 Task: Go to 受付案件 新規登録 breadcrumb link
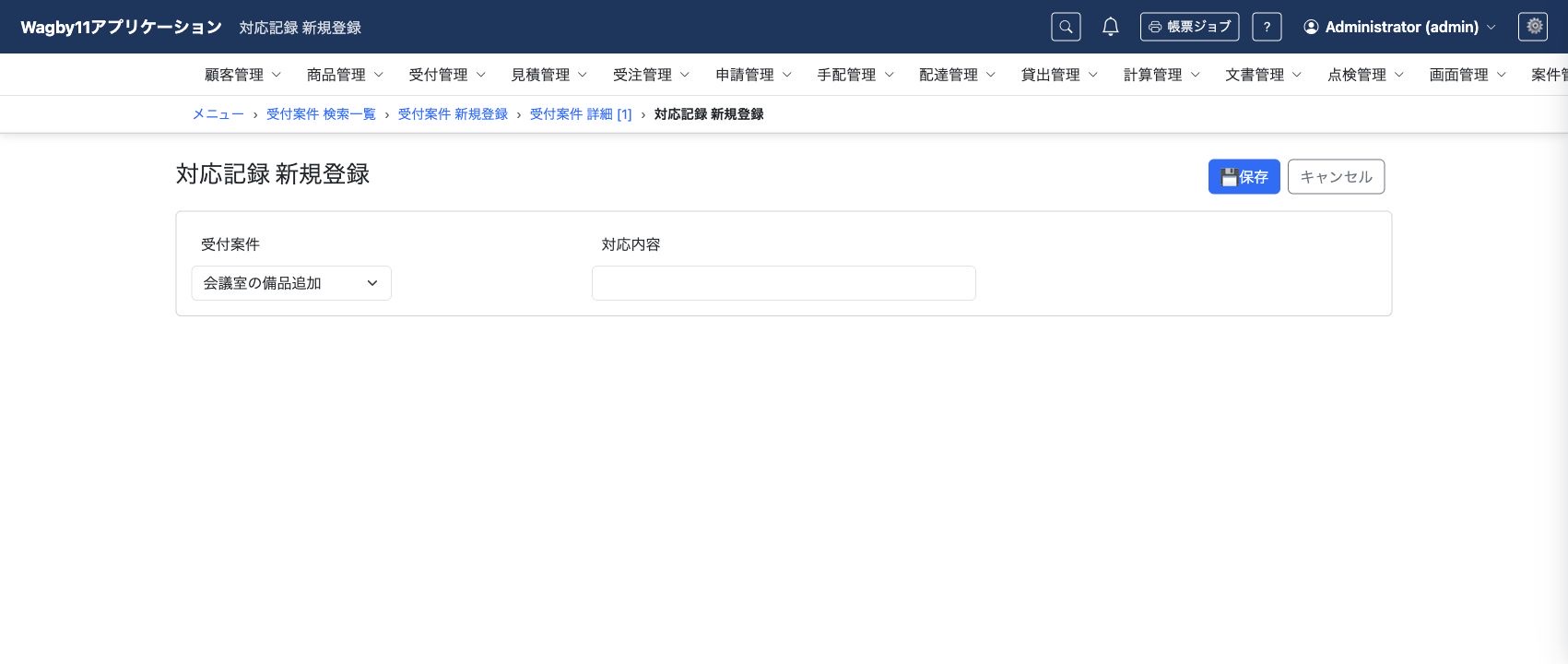click(x=454, y=114)
